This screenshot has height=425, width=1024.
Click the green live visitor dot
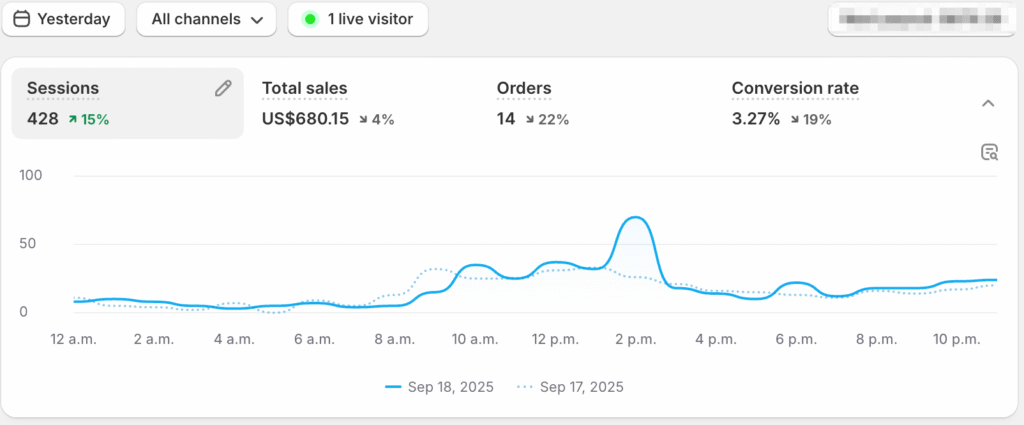tap(310, 19)
